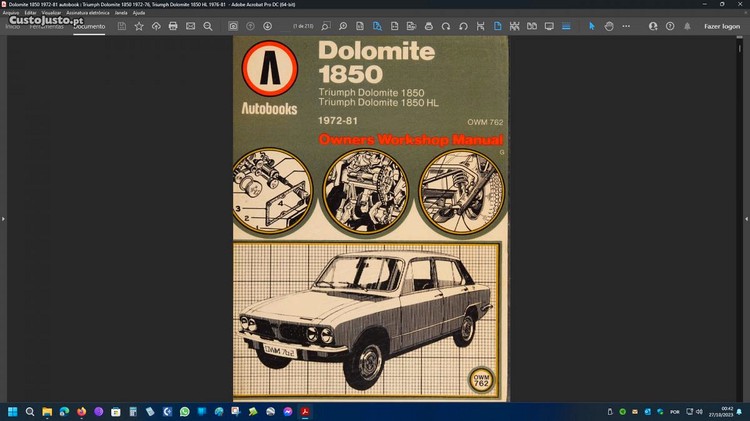Open the Visualizar menu

pyautogui.click(x=50, y=13)
